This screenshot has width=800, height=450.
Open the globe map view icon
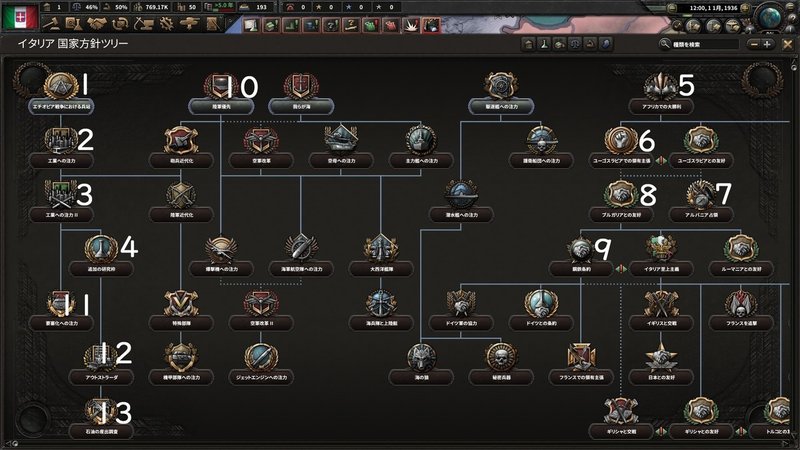pyautogui.click(x=770, y=16)
